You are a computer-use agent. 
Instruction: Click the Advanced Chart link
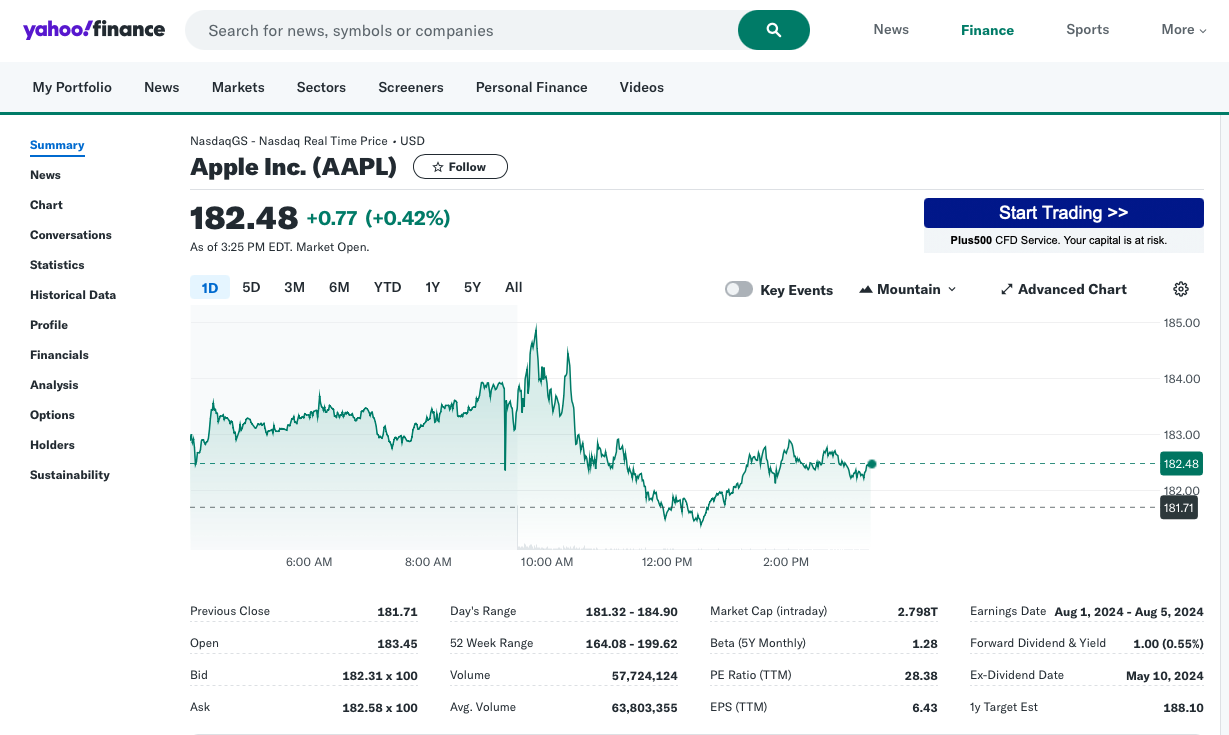[x=1063, y=289]
